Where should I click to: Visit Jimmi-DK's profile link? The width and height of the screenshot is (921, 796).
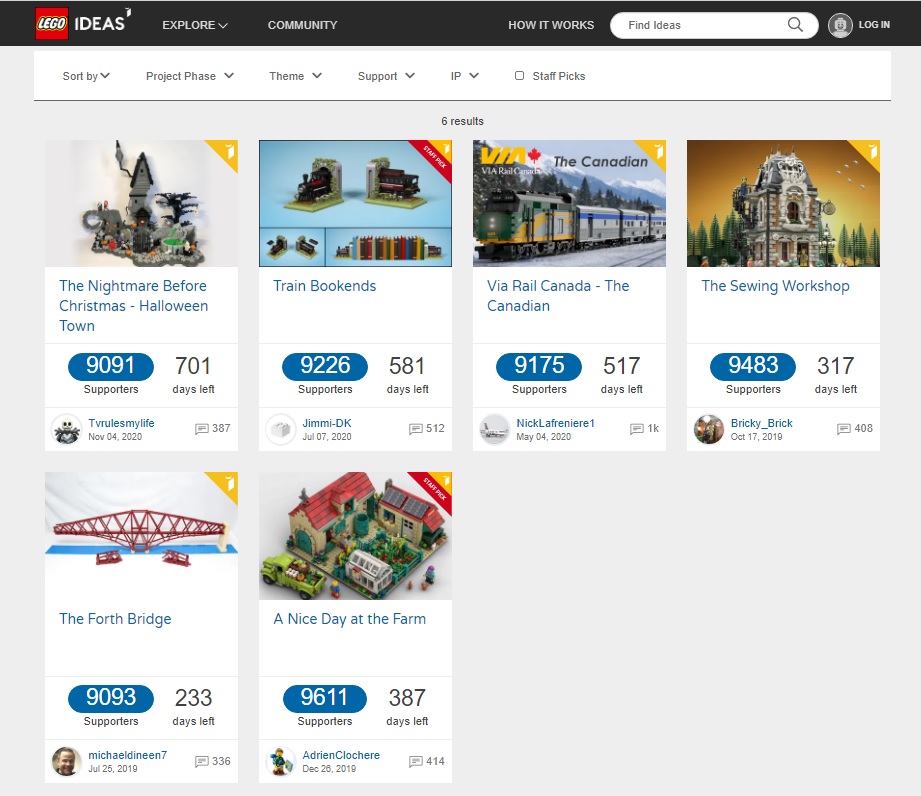tap(327, 423)
